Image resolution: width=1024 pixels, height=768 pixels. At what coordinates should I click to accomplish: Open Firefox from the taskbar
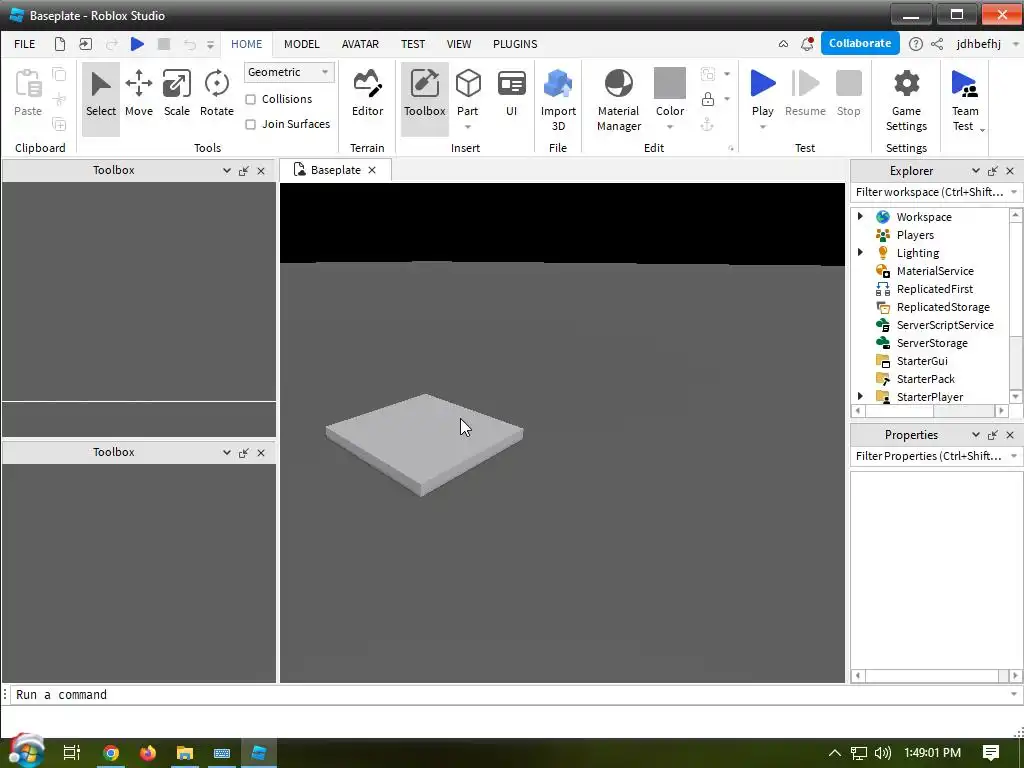pyautogui.click(x=148, y=753)
